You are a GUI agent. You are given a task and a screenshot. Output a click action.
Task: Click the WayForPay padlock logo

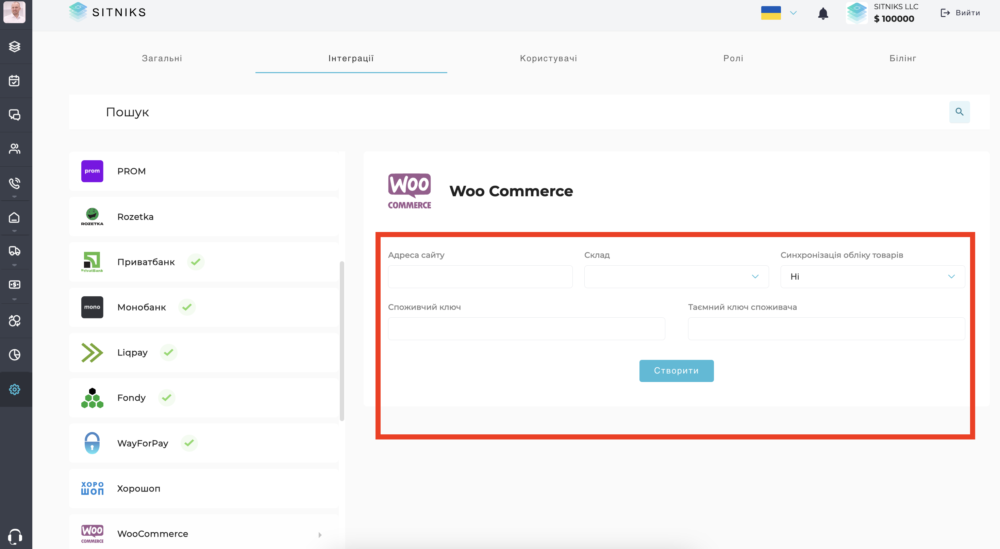92,443
